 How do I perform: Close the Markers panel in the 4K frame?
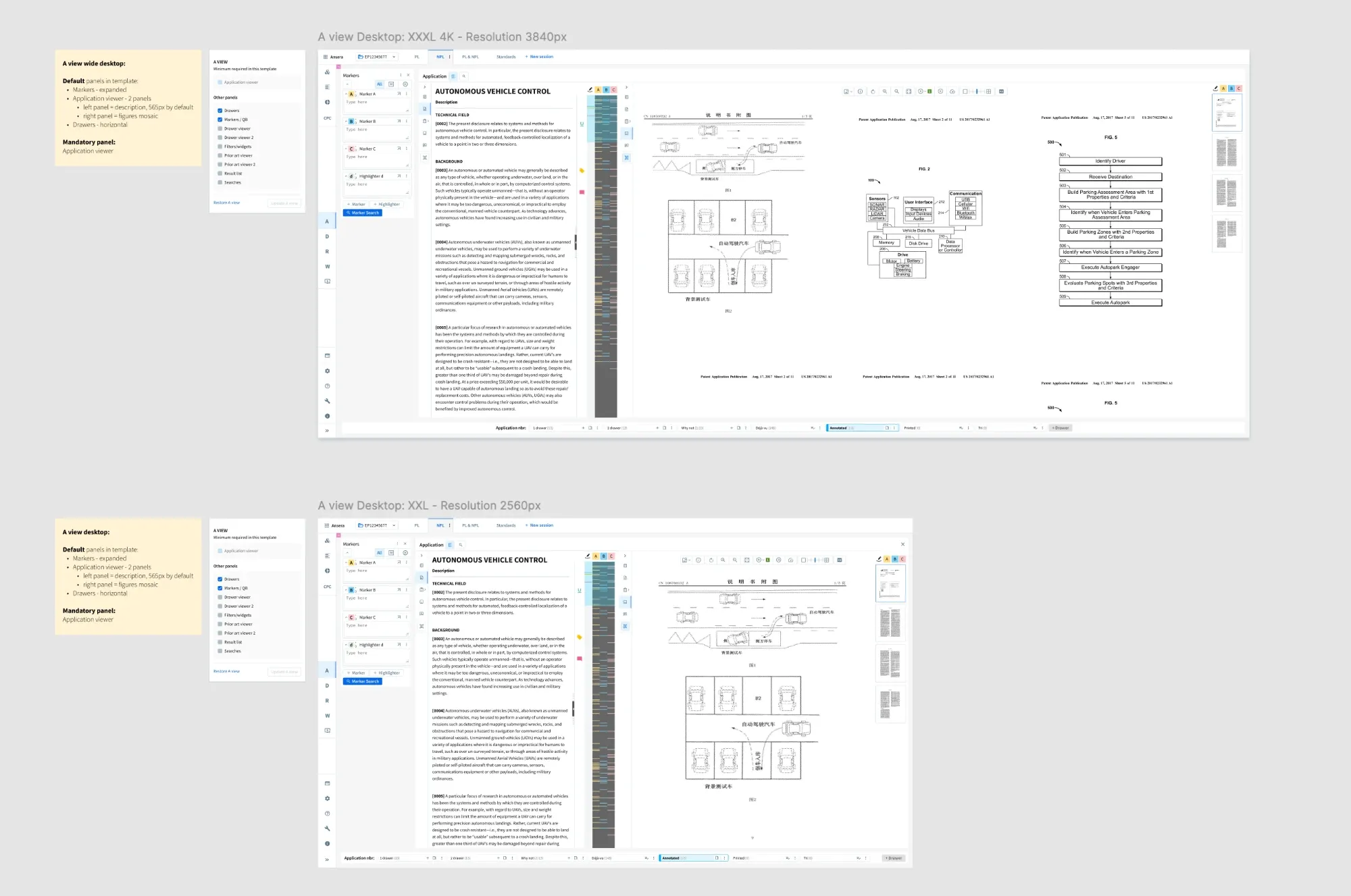click(x=408, y=75)
